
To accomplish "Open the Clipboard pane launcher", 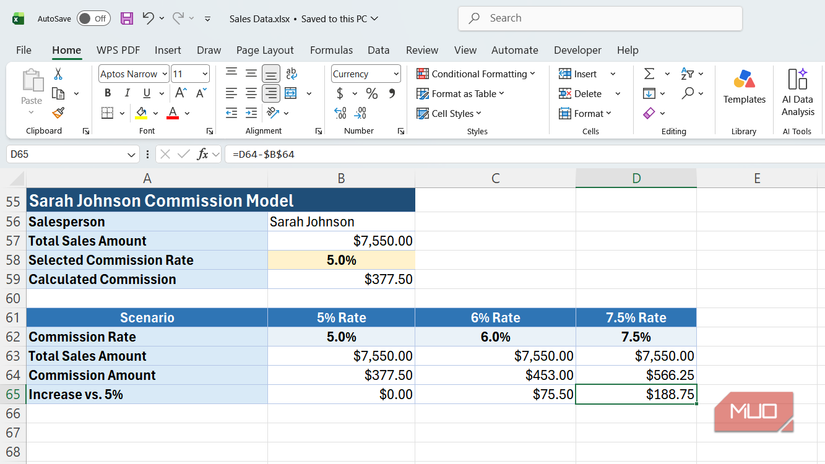I will tap(86, 131).
